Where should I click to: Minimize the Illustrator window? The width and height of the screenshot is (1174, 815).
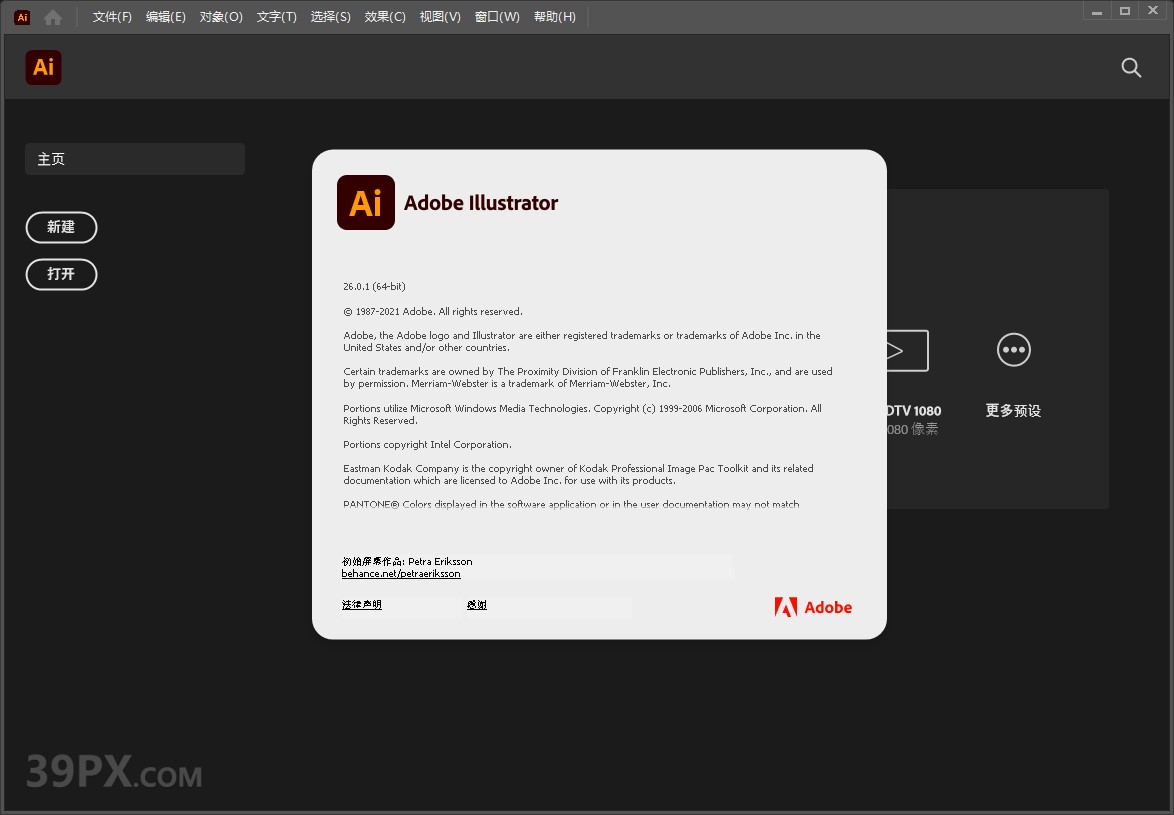[x=1097, y=11]
